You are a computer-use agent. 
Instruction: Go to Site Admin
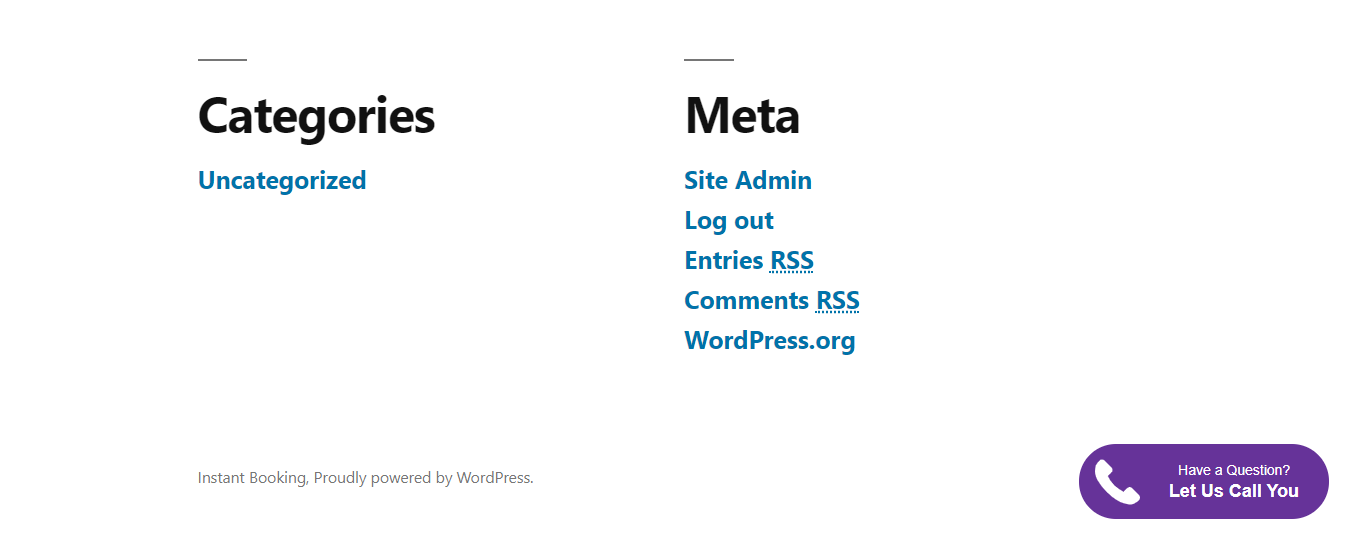tap(748, 181)
